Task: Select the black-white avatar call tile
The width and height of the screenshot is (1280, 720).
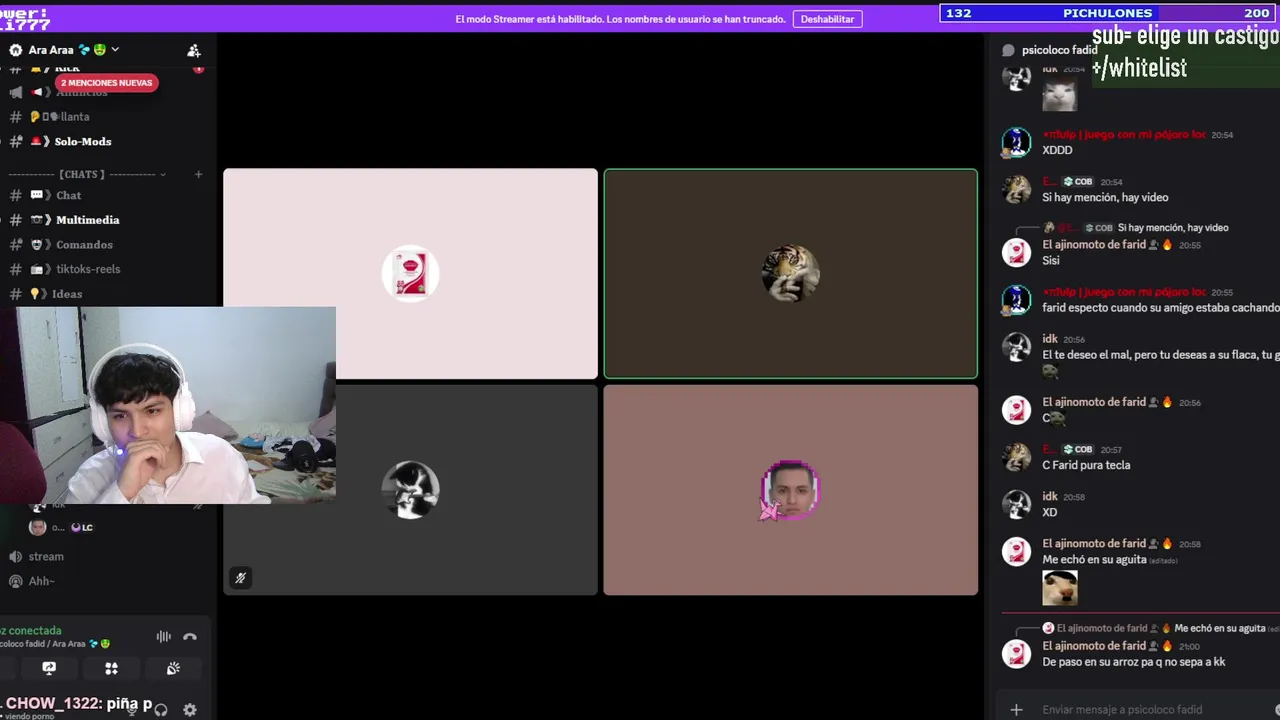Action: pos(410,490)
